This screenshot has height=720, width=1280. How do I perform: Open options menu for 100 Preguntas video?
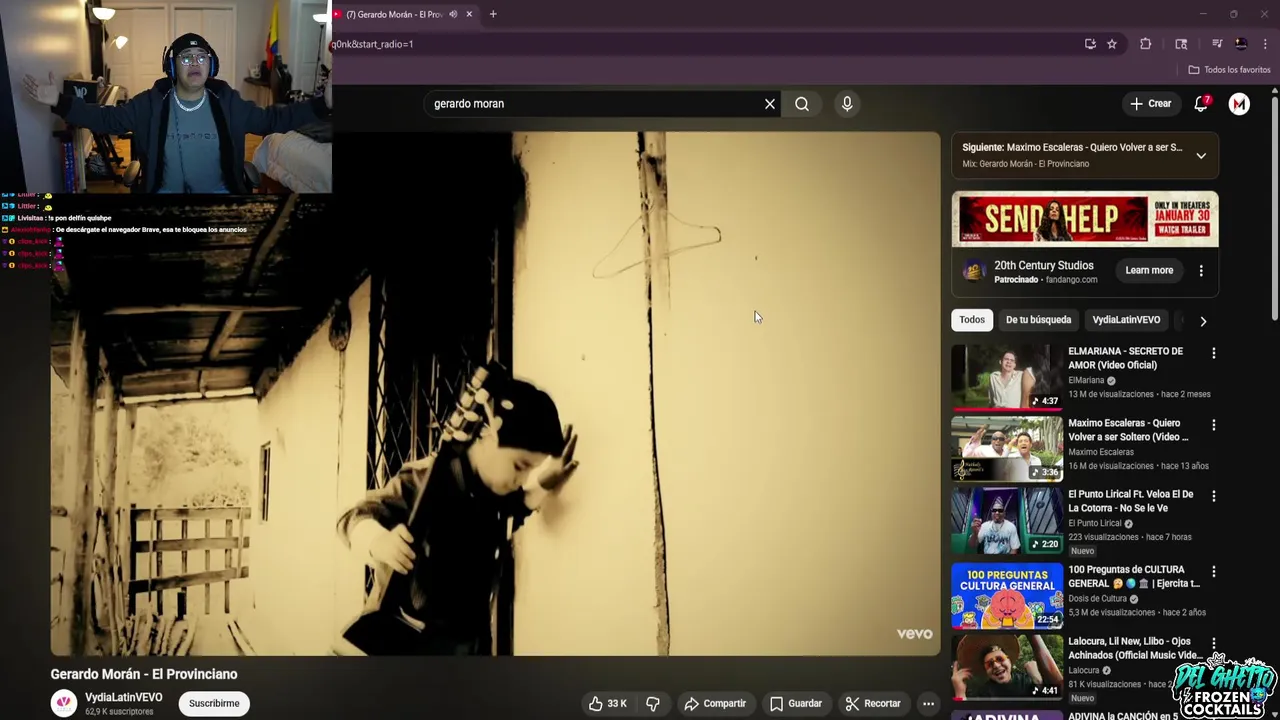[x=1214, y=572]
